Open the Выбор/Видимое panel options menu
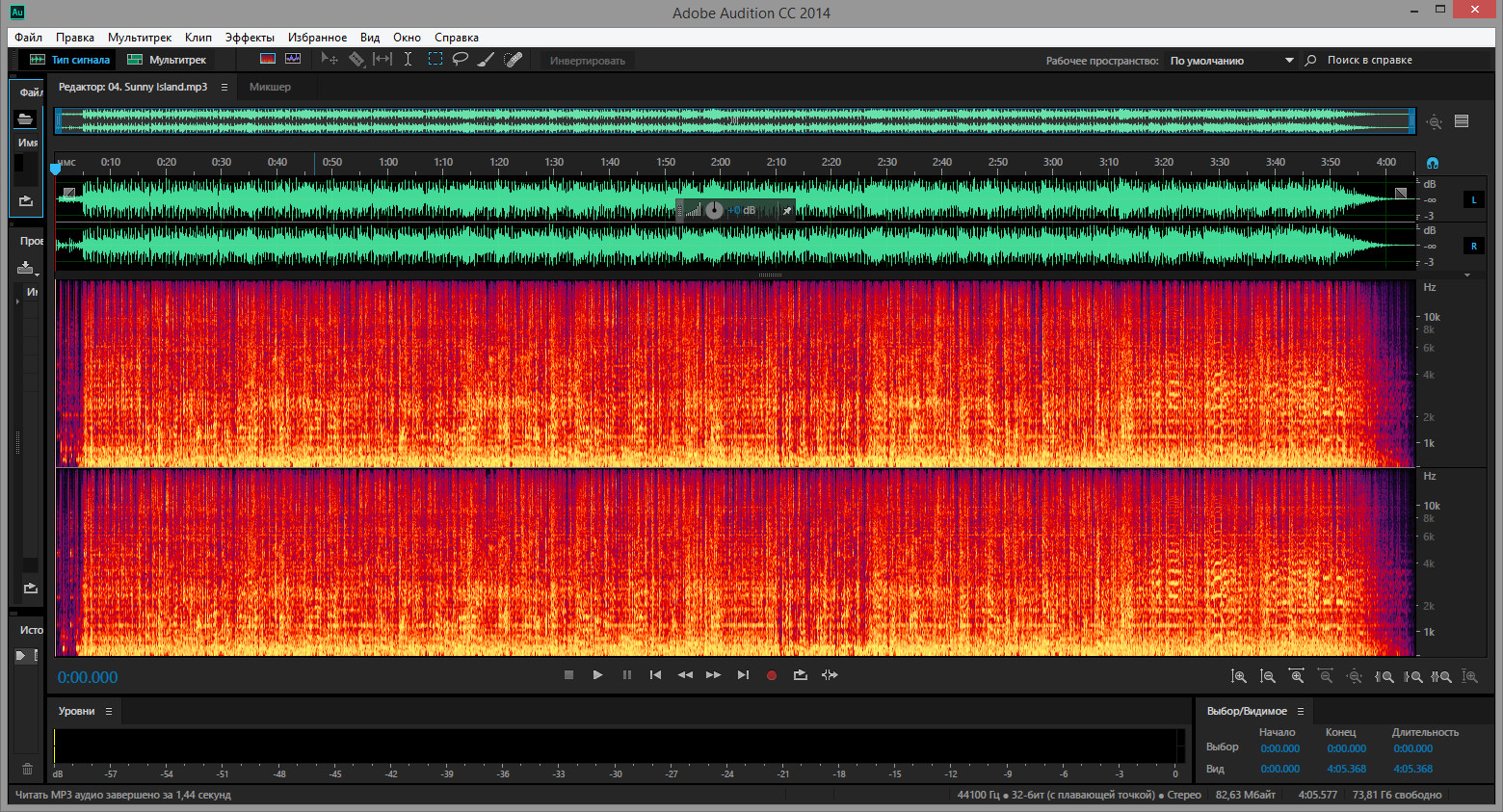 1300,711
